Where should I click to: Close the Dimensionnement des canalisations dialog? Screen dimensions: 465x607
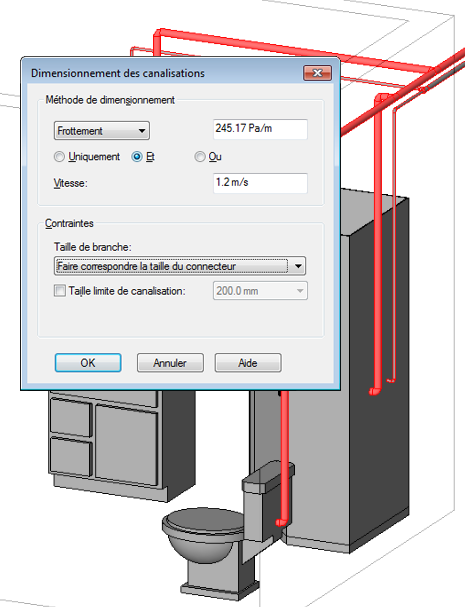click(x=317, y=73)
